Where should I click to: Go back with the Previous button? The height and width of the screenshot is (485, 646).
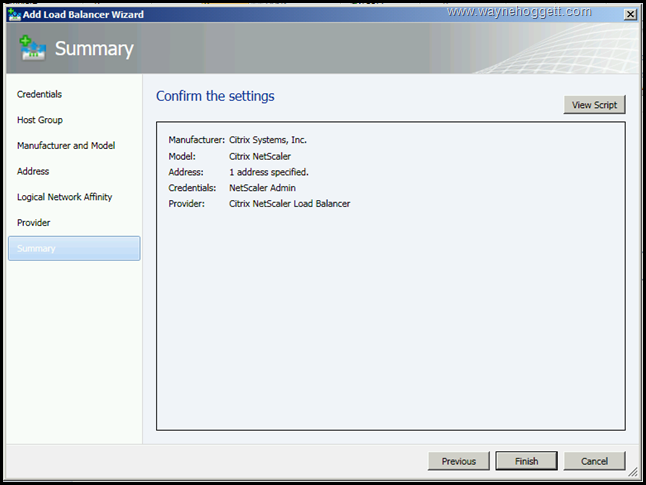click(459, 461)
